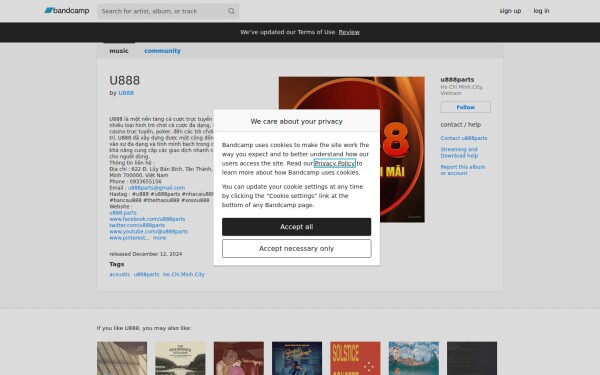The height and width of the screenshot is (375, 600).
Task: Open the dark gray recommended album thumbnail
Action: pos(472,358)
